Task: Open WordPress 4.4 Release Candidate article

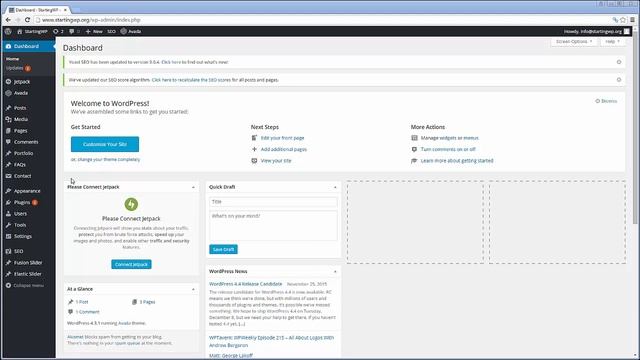Action: pyautogui.click(x=245, y=284)
